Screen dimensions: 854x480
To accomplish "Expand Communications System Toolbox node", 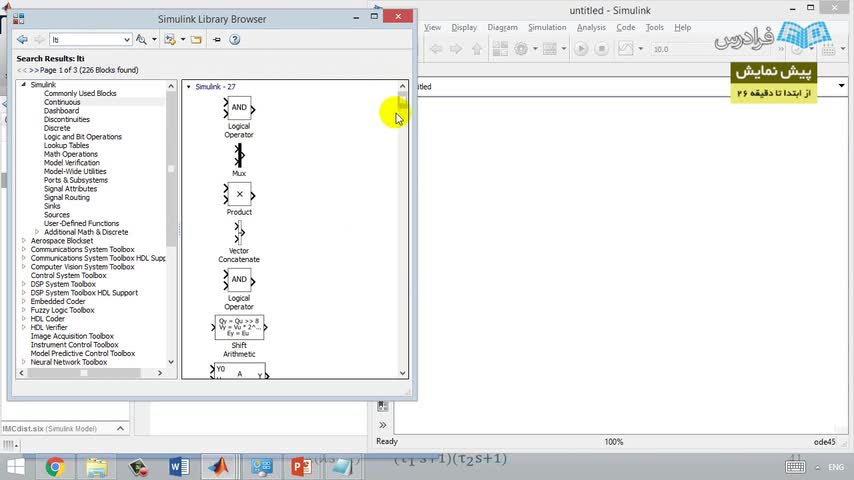I will point(23,250).
